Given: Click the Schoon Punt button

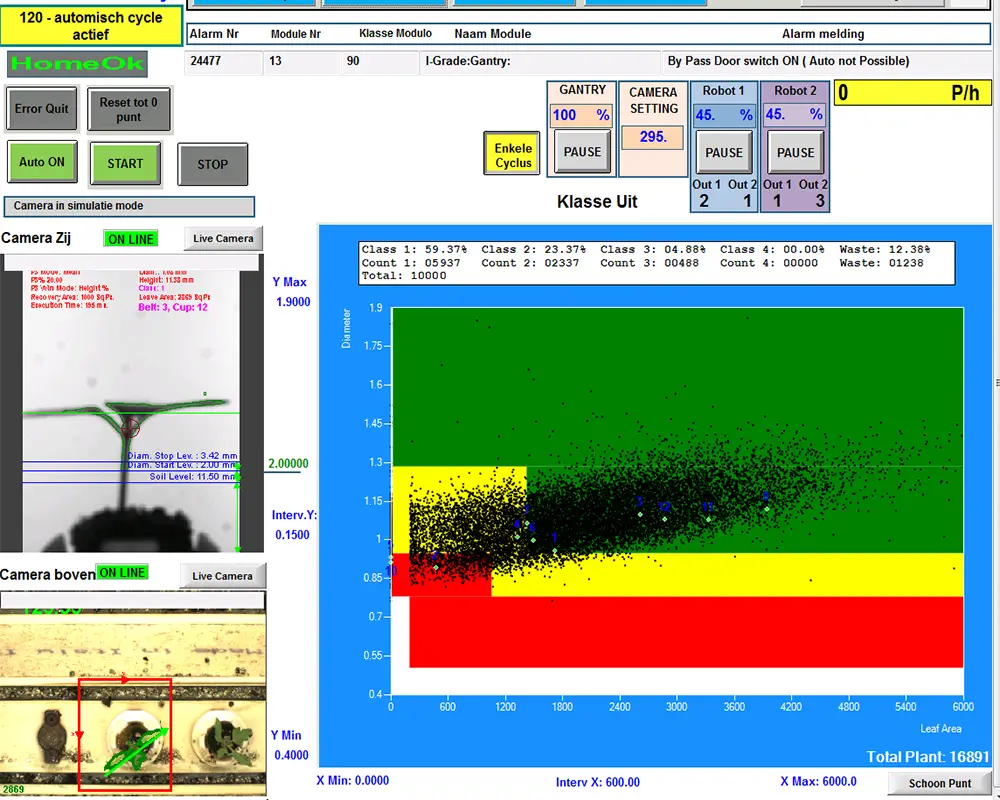Looking at the screenshot, I should pos(939,783).
